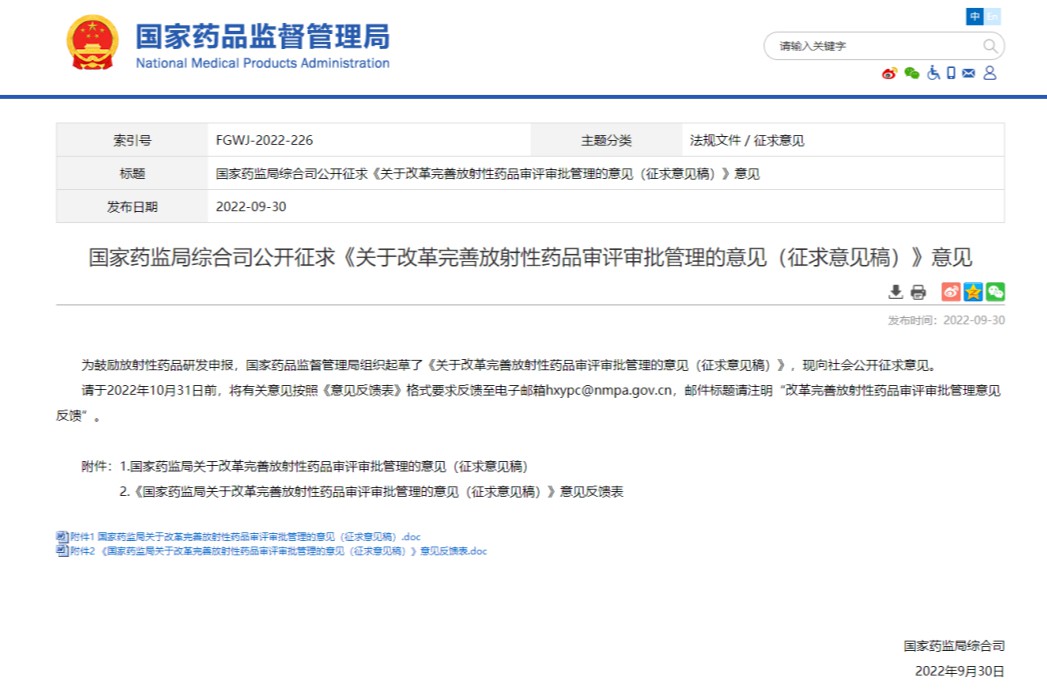Open the user login icon
The height and width of the screenshot is (698, 1047).
tap(990, 74)
